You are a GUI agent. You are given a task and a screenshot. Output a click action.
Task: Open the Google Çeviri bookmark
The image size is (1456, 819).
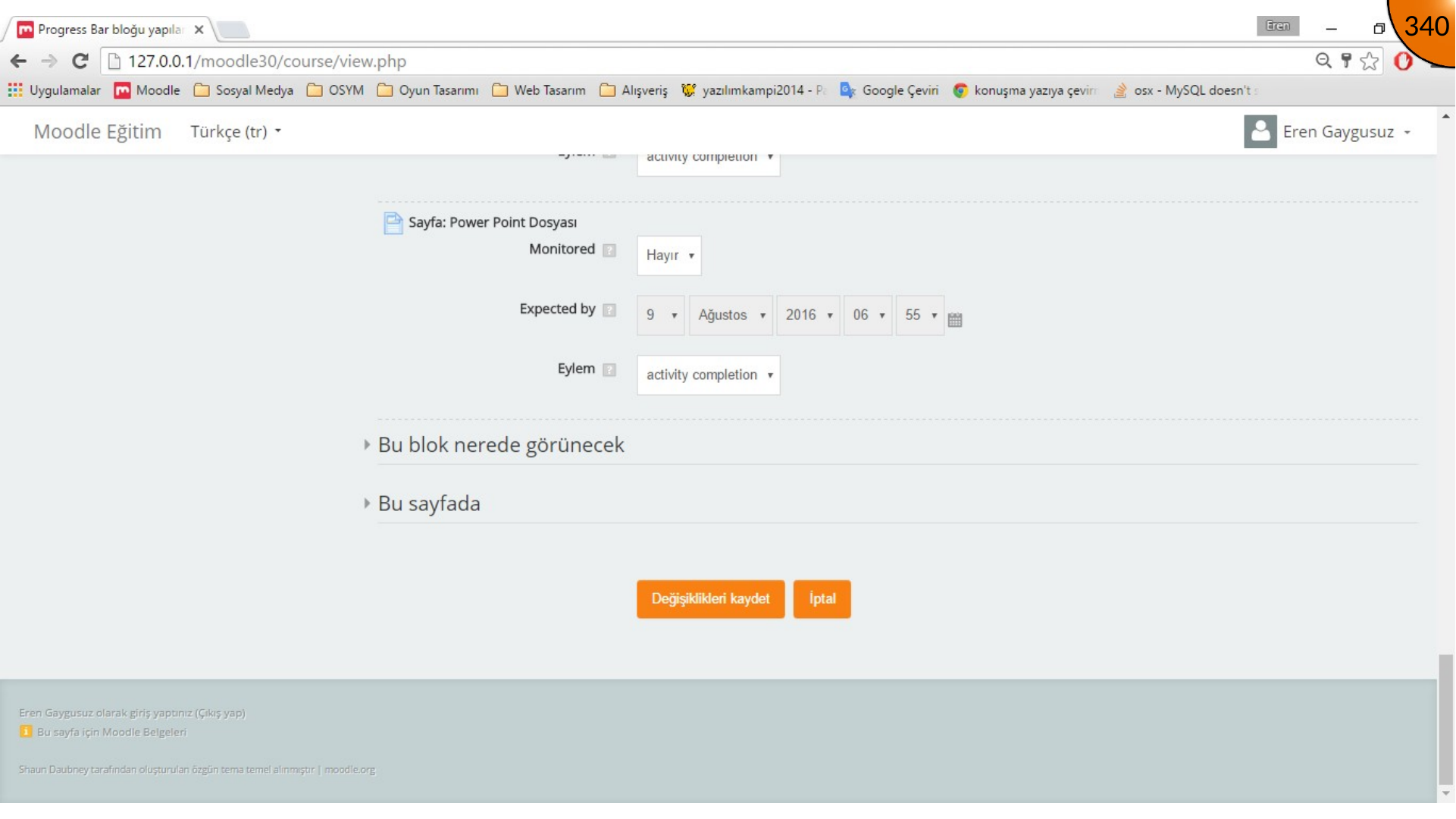click(x=889, y=90)
